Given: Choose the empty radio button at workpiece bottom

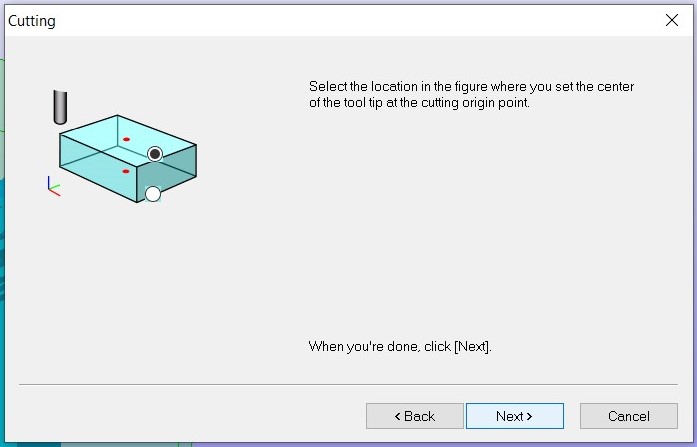Looking at the screenshot, I should [152, 194].
